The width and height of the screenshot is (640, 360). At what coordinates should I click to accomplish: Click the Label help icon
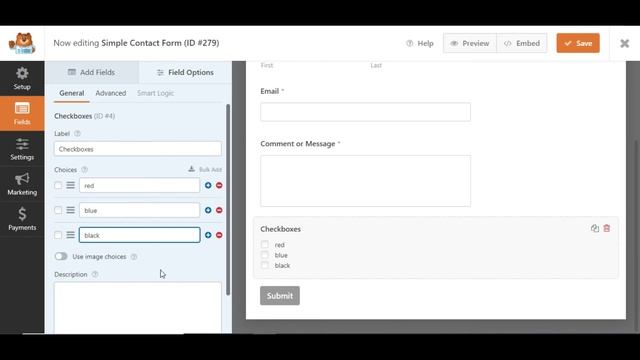[x=77, y=133]
